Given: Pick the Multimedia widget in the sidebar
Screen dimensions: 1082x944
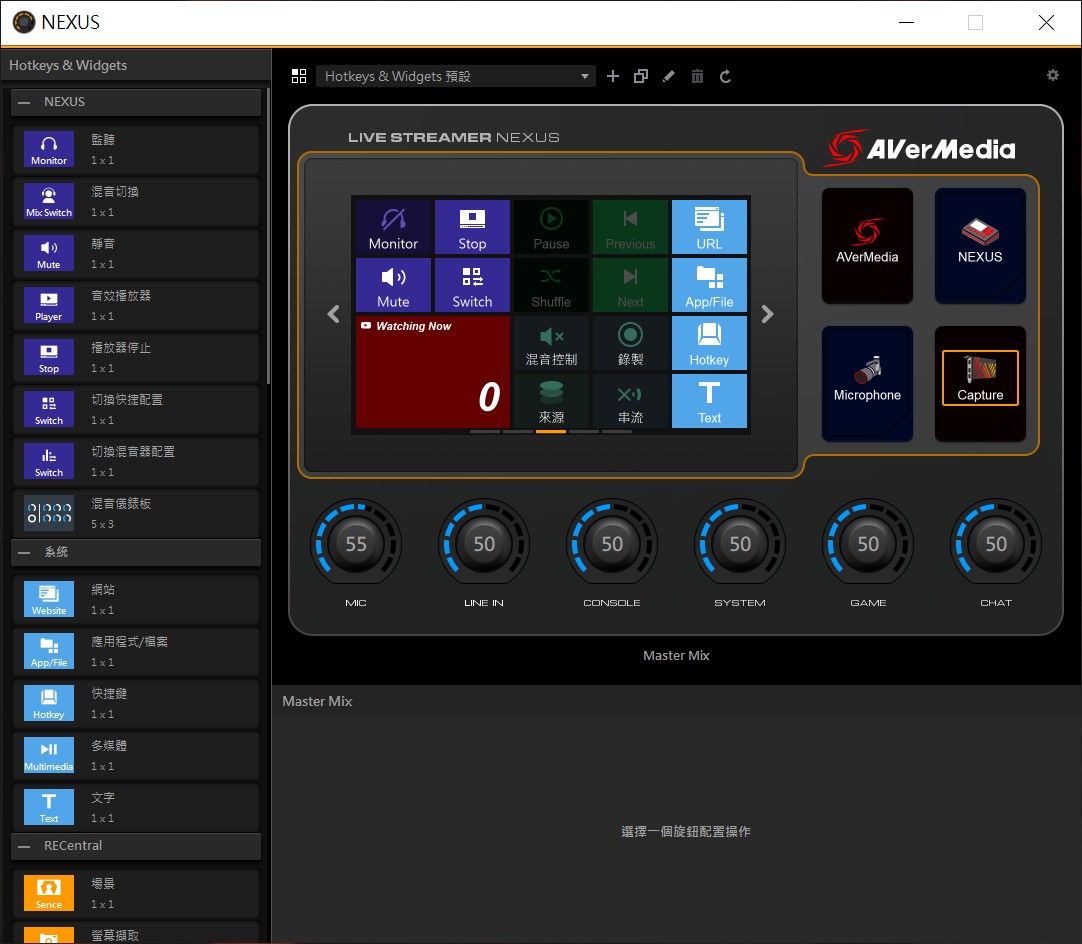Looking at the screenshot, I should (x=135, y=756).
